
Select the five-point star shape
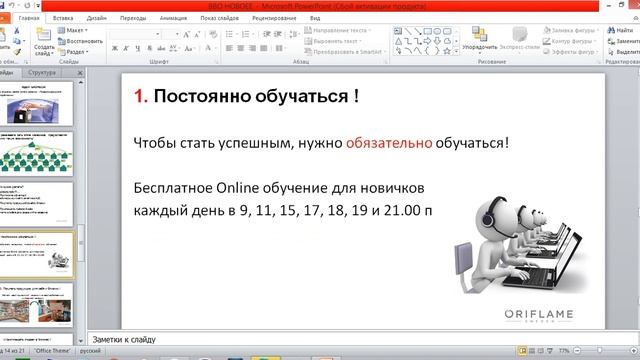(447, 51)
